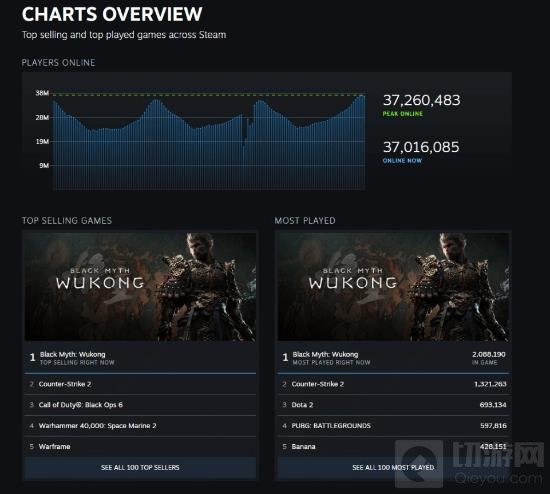Click See All 100 Most Played button

pos(393,467)
